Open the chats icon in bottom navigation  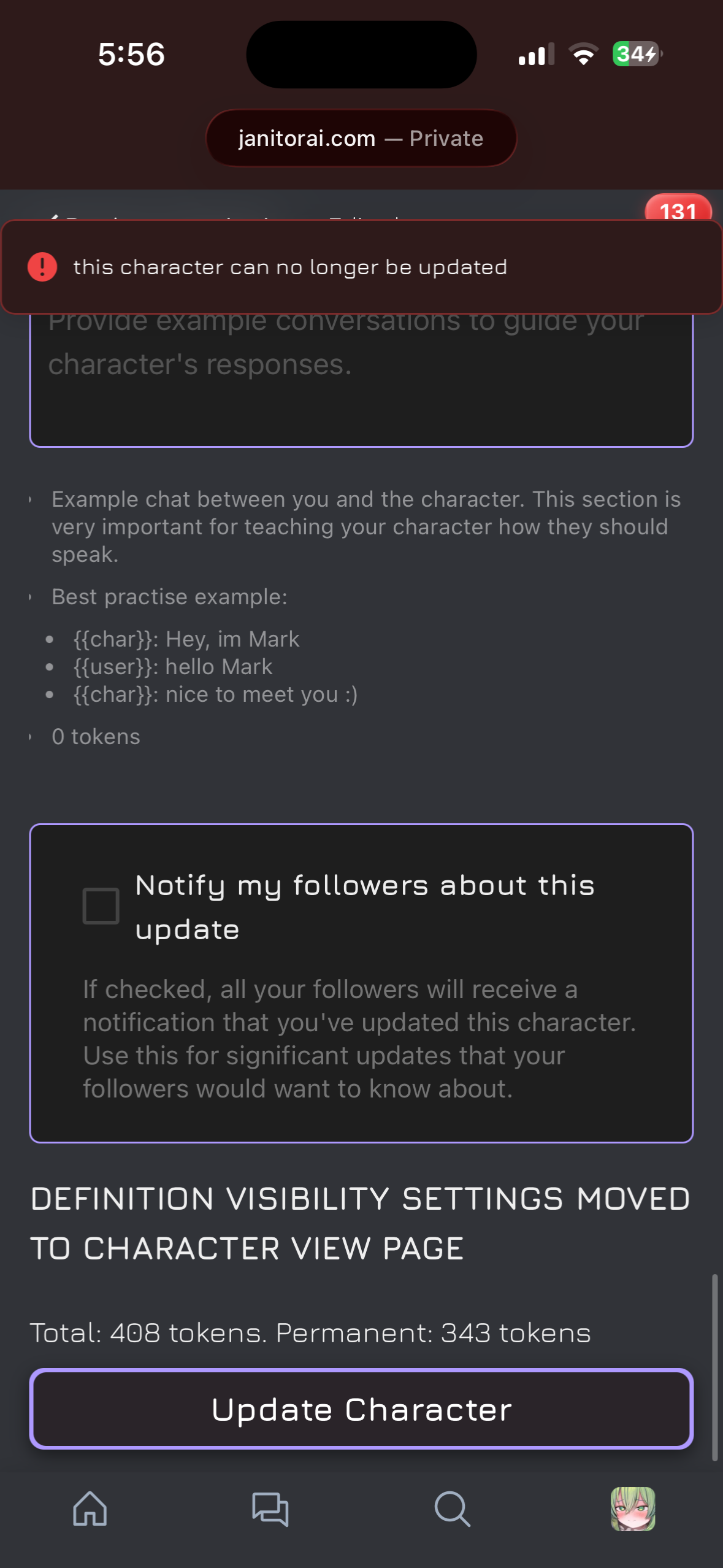coord(270,1508)
